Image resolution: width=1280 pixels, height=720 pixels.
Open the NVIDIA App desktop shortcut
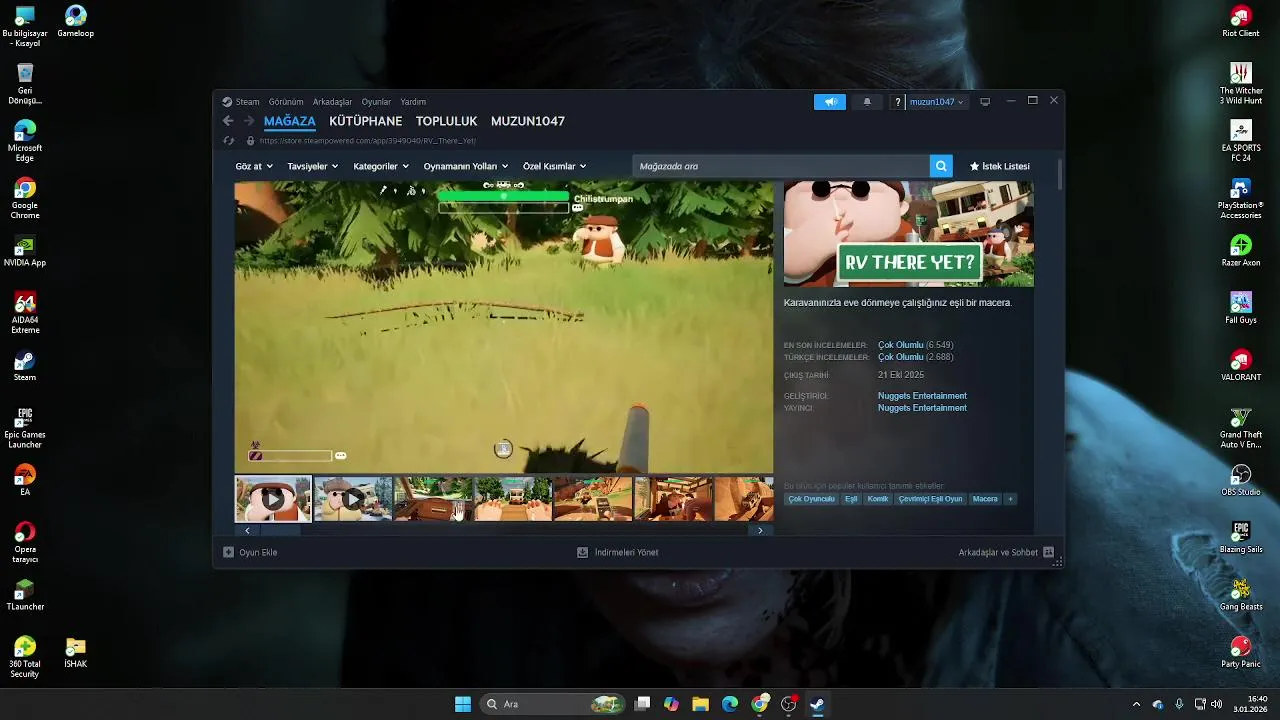[x=25, y=251]
